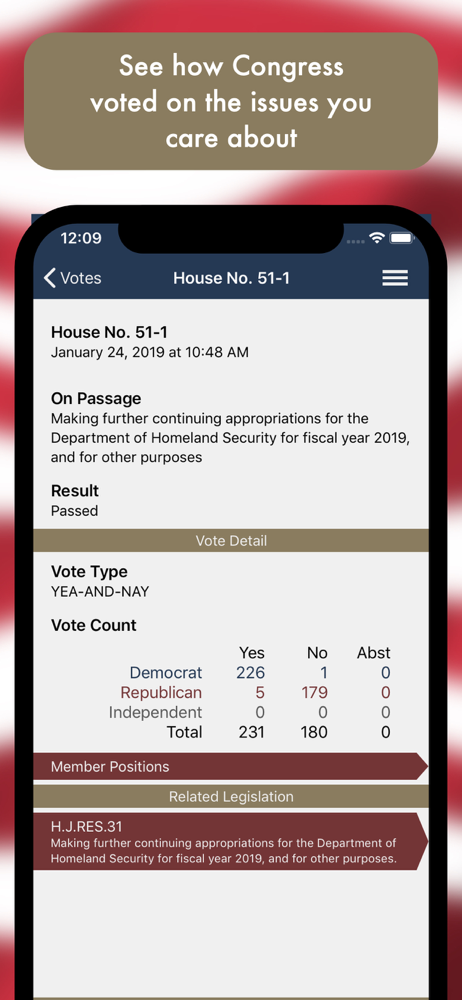Viewport: 462px width, 1000px height.
Task: Tap the January 24, 2019 date line
Action: tap(150, 352)
